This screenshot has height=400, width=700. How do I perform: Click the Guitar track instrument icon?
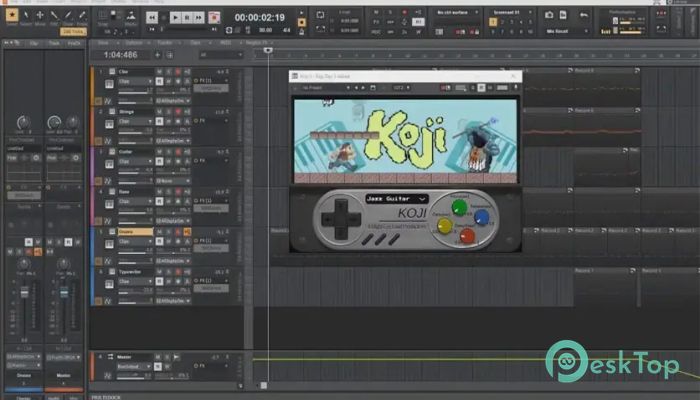[x=109, y=164]
